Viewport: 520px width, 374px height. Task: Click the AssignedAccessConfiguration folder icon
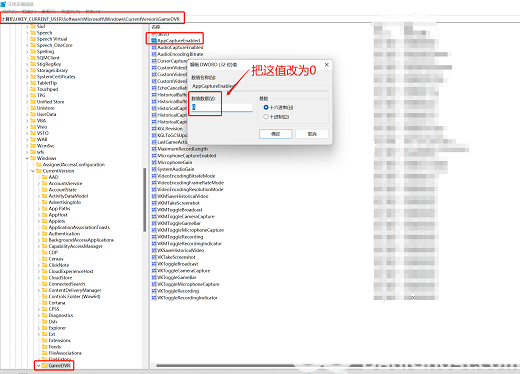39,165
